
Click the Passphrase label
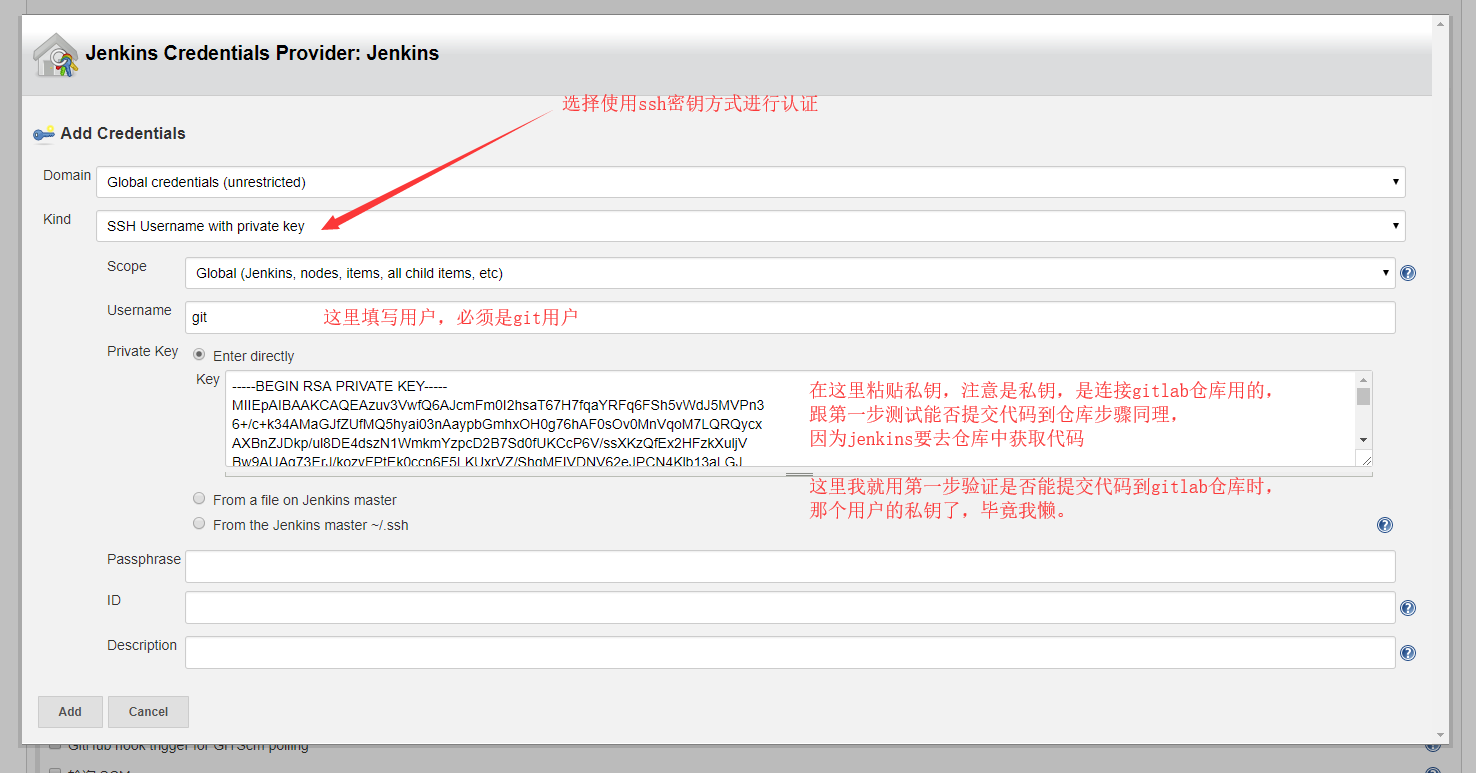144,559
